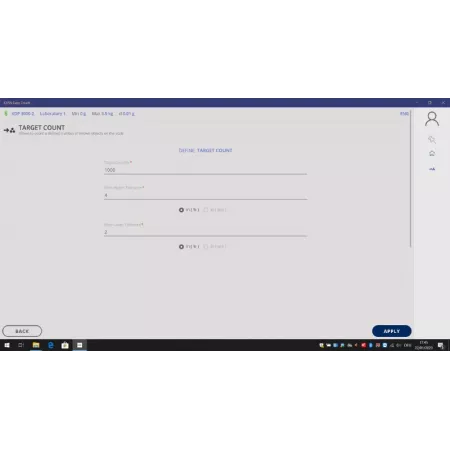Viewport: 450px width, 450px height.
Task: Click the upper tolerance field showing 4
Action: (205, 195)
